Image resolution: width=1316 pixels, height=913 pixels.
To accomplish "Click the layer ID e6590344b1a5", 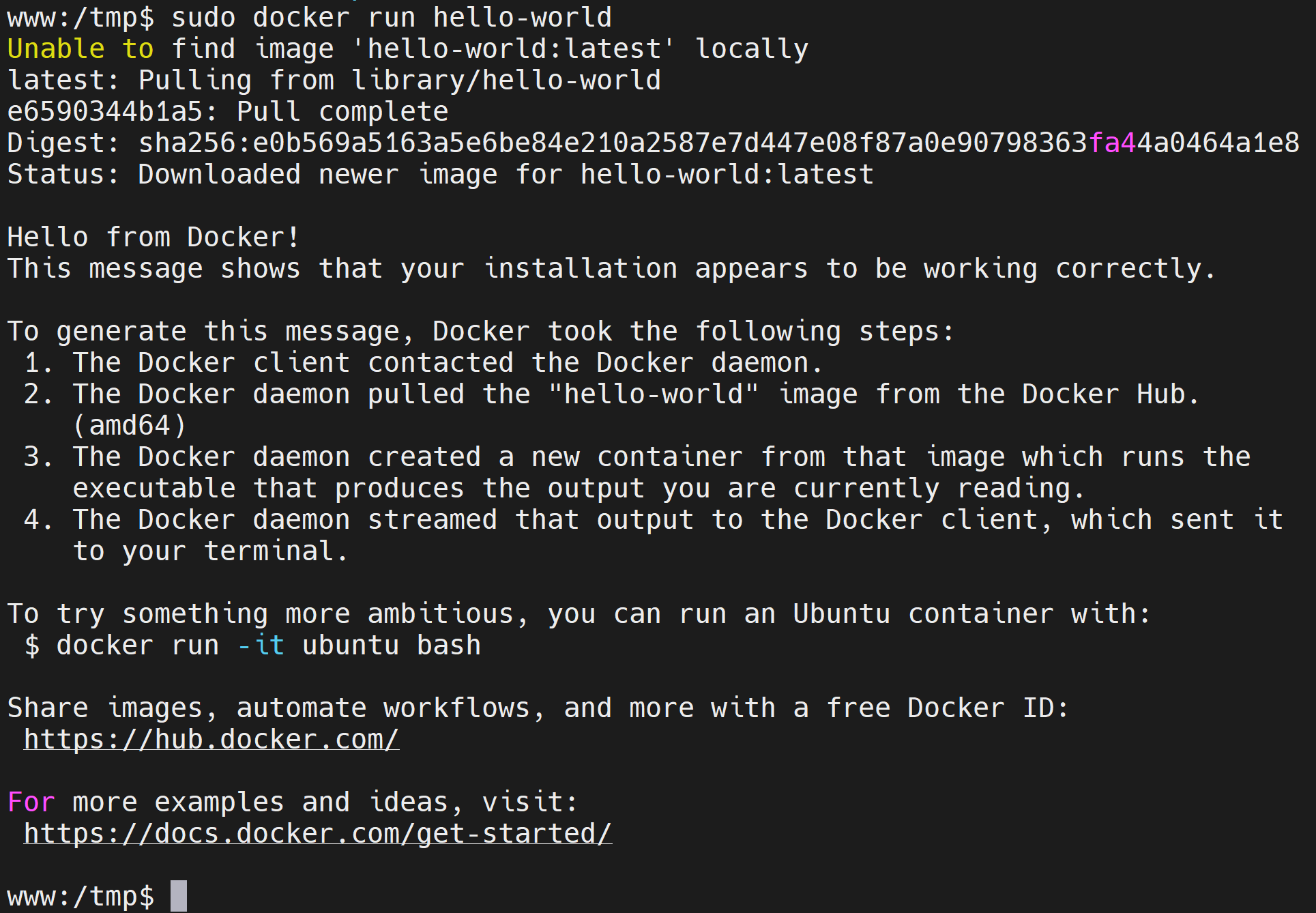I will tap(105, 112).
